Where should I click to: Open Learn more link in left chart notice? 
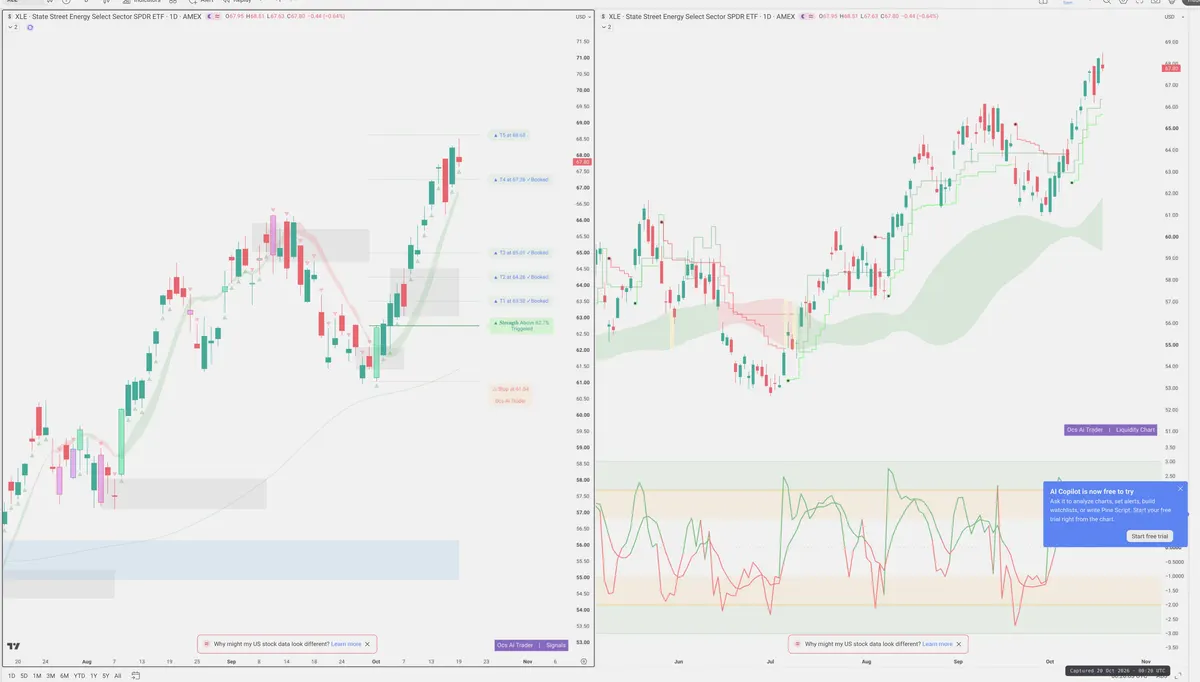pos(346,644)
